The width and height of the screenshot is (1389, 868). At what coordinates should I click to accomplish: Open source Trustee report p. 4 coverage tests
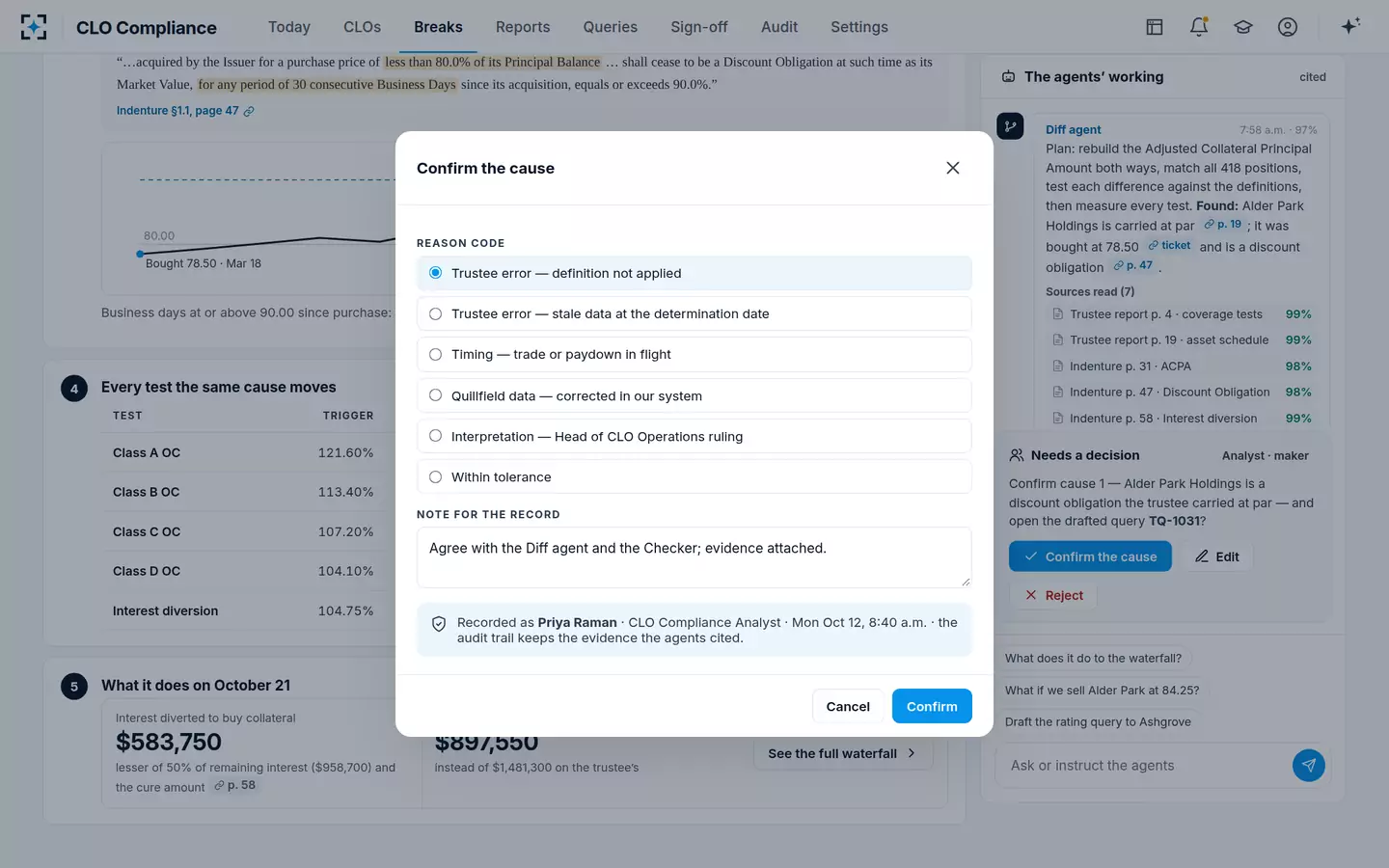pyautogui.click(x=1182, y=314)
